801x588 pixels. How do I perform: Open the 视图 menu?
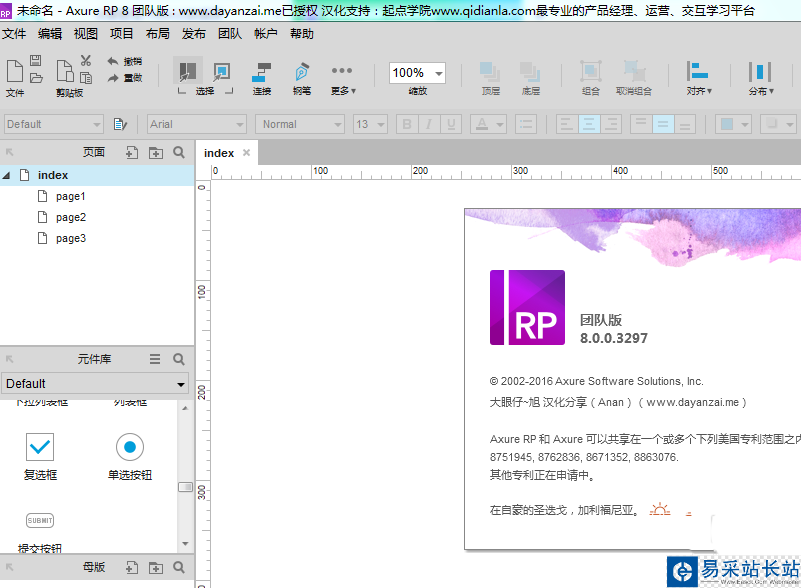[85, 34]
